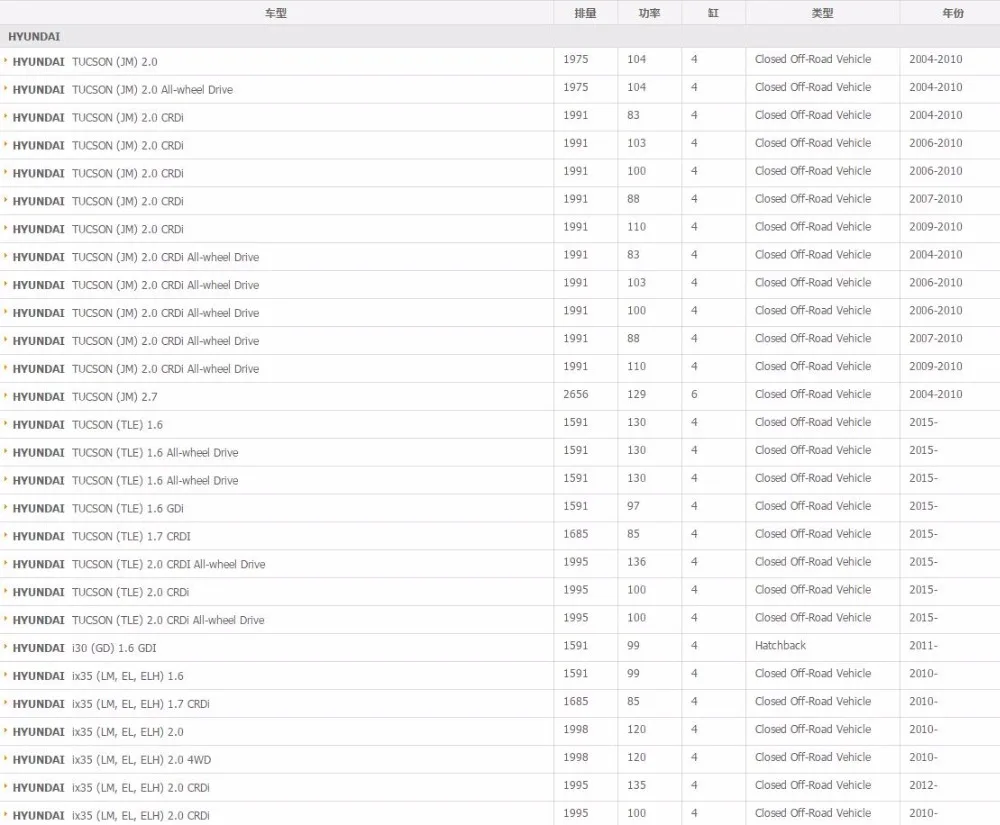Click the 缸 column header
Image resolution: width=1000 pixels, height=825 pixels.
click(x=713, y=13)
